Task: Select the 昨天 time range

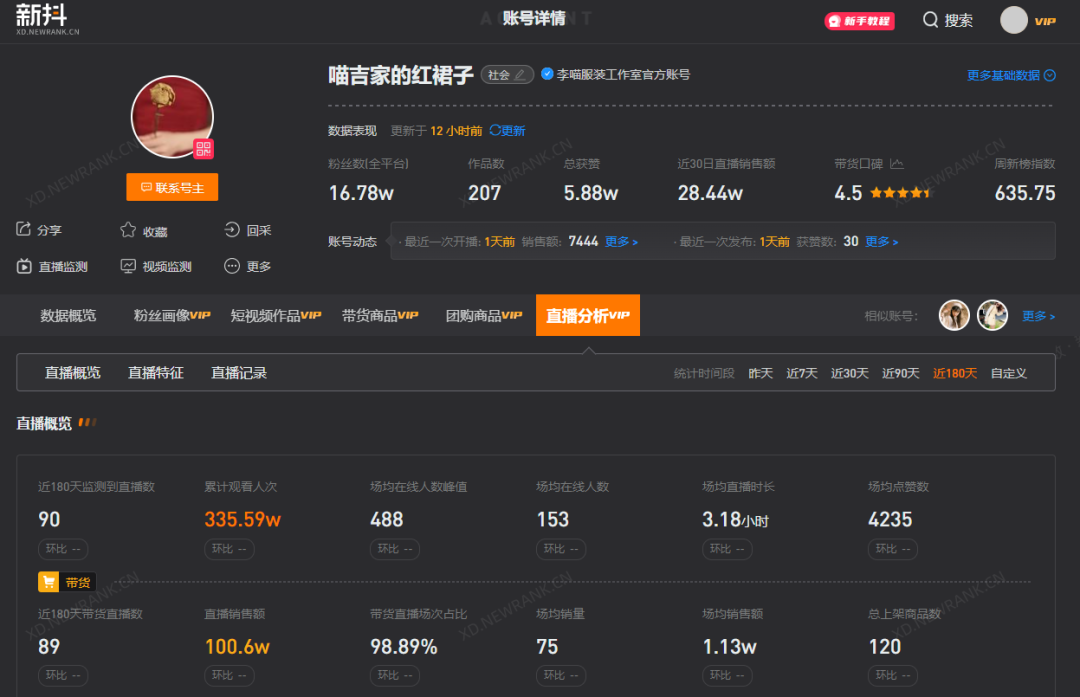Action: coord(760,373)
